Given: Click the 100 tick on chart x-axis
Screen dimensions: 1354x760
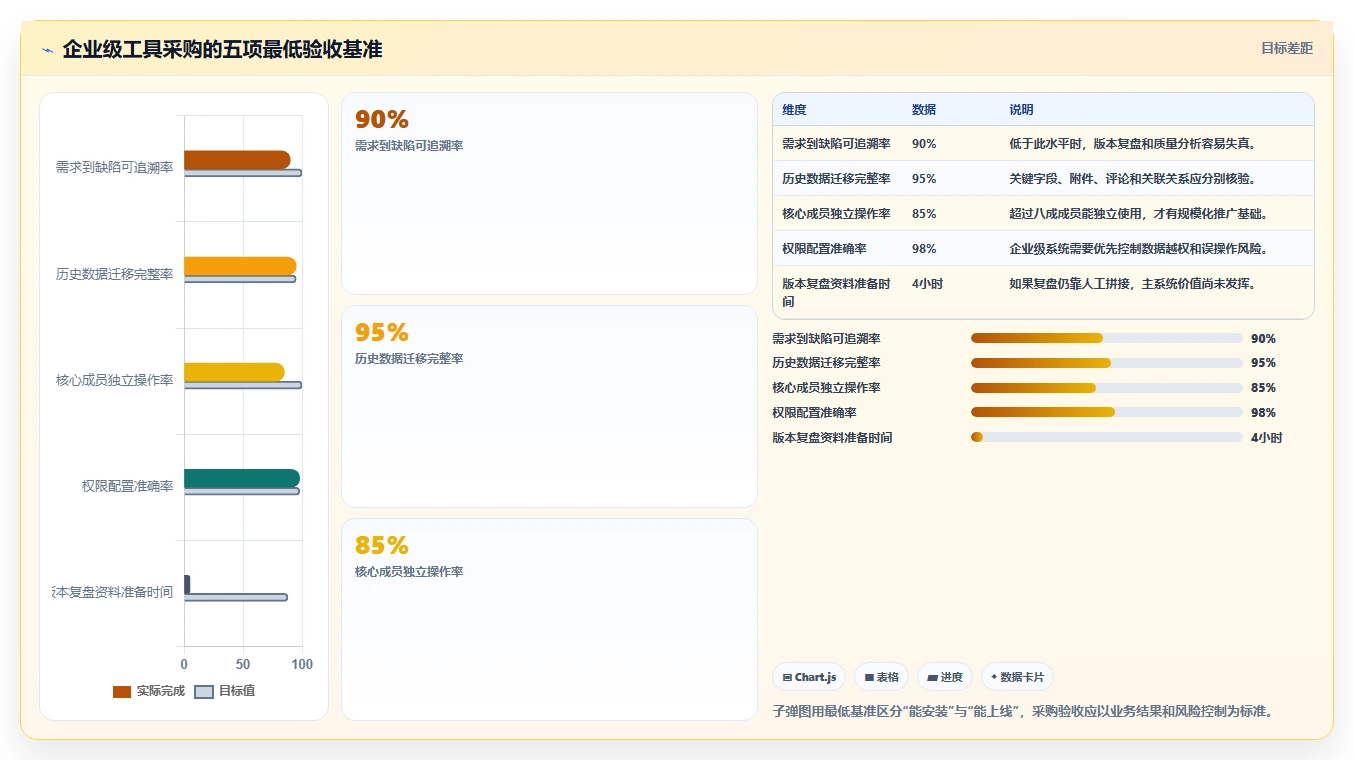Looking at the screenshot, I should point(302,664).
